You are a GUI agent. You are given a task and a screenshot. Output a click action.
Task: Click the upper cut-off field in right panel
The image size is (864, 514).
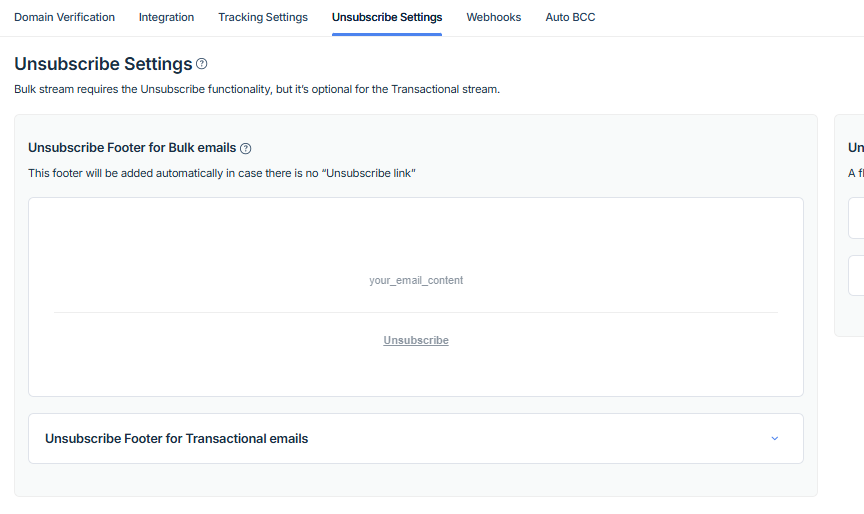(857, 218)
